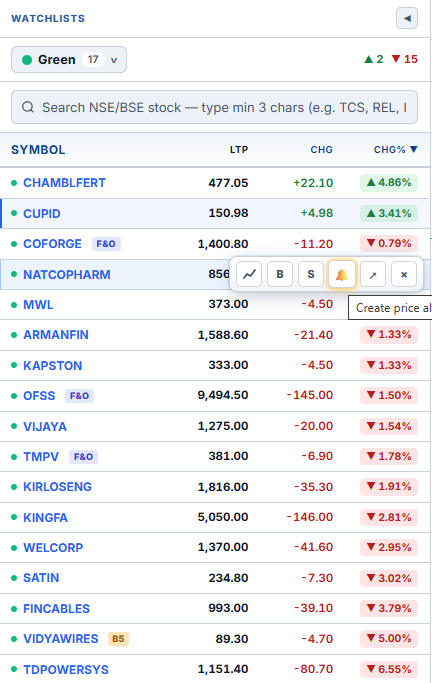The height and width of the screenshot is (683, 432).
Task: Click the search magnifier icon
Action: pyautogui.click(x=28, y=107)
